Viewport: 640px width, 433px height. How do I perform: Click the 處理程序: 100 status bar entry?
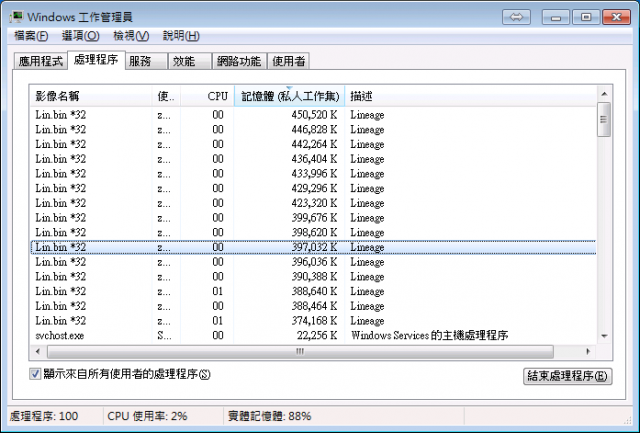[x=44, y=416]
